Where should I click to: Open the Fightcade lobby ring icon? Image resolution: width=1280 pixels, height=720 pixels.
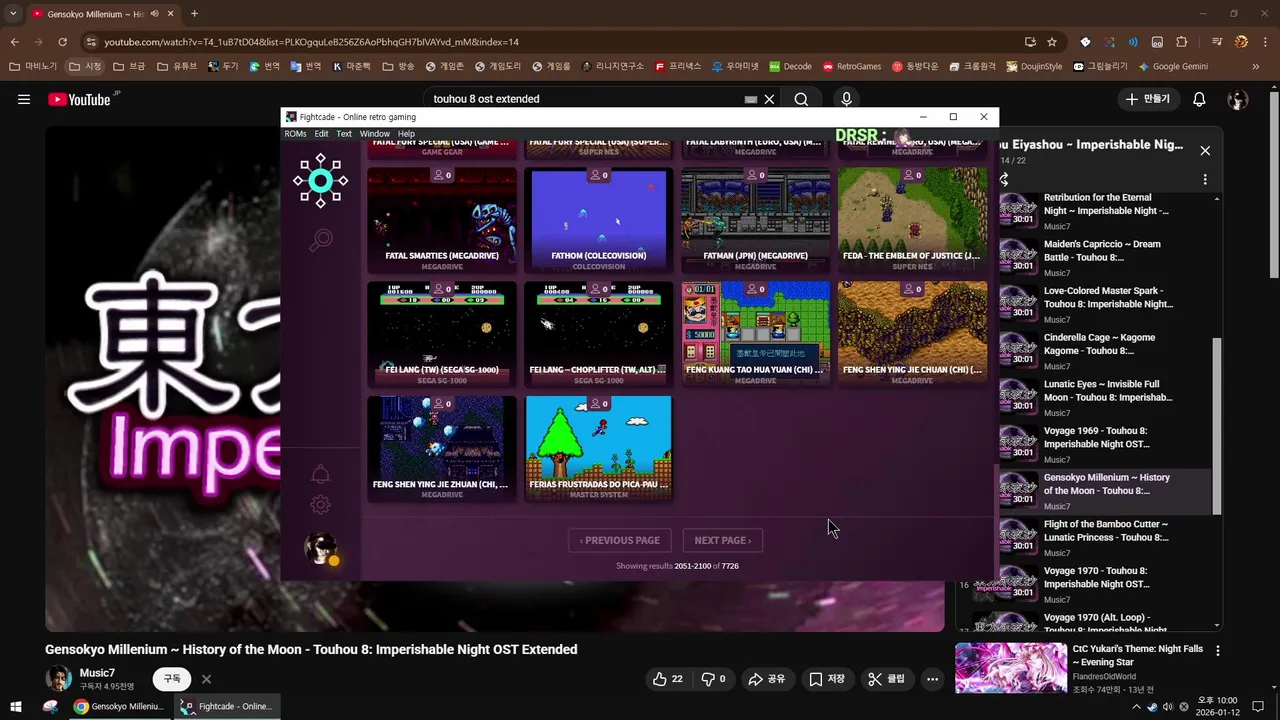[x=320, y=180]
